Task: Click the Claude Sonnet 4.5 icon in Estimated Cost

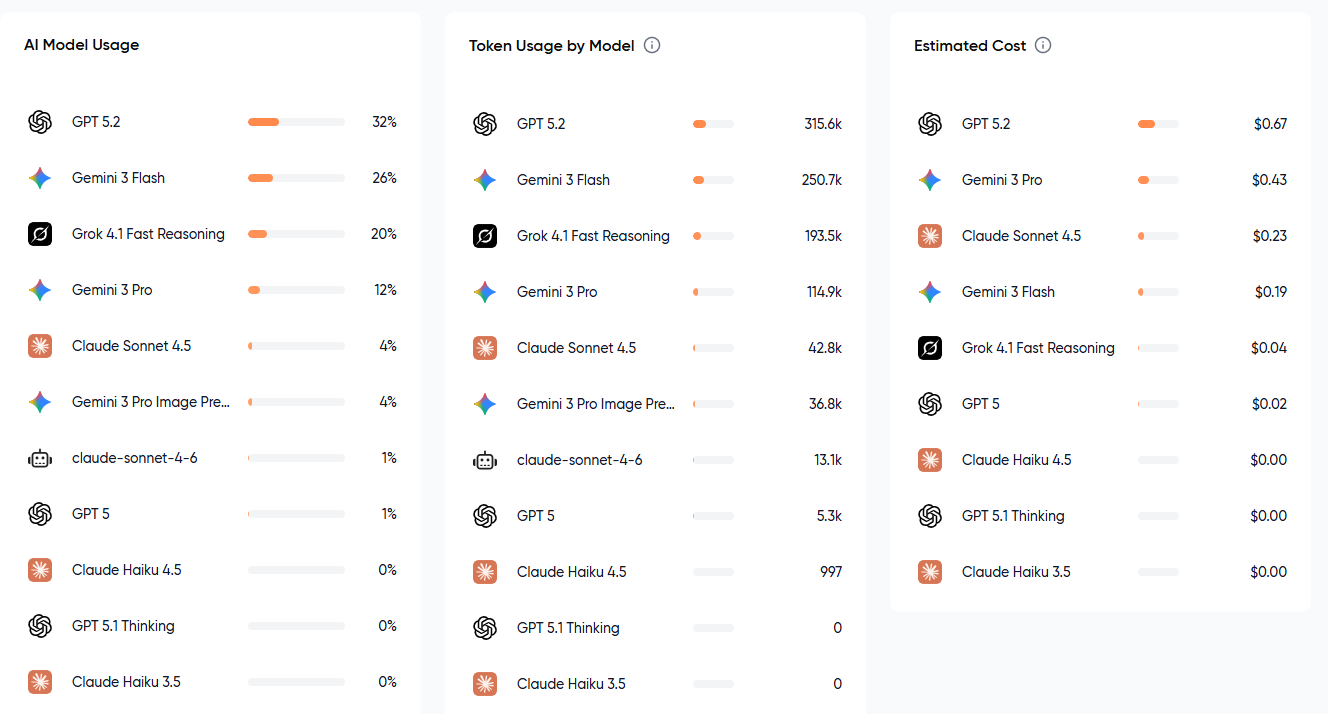Action: 930,236
